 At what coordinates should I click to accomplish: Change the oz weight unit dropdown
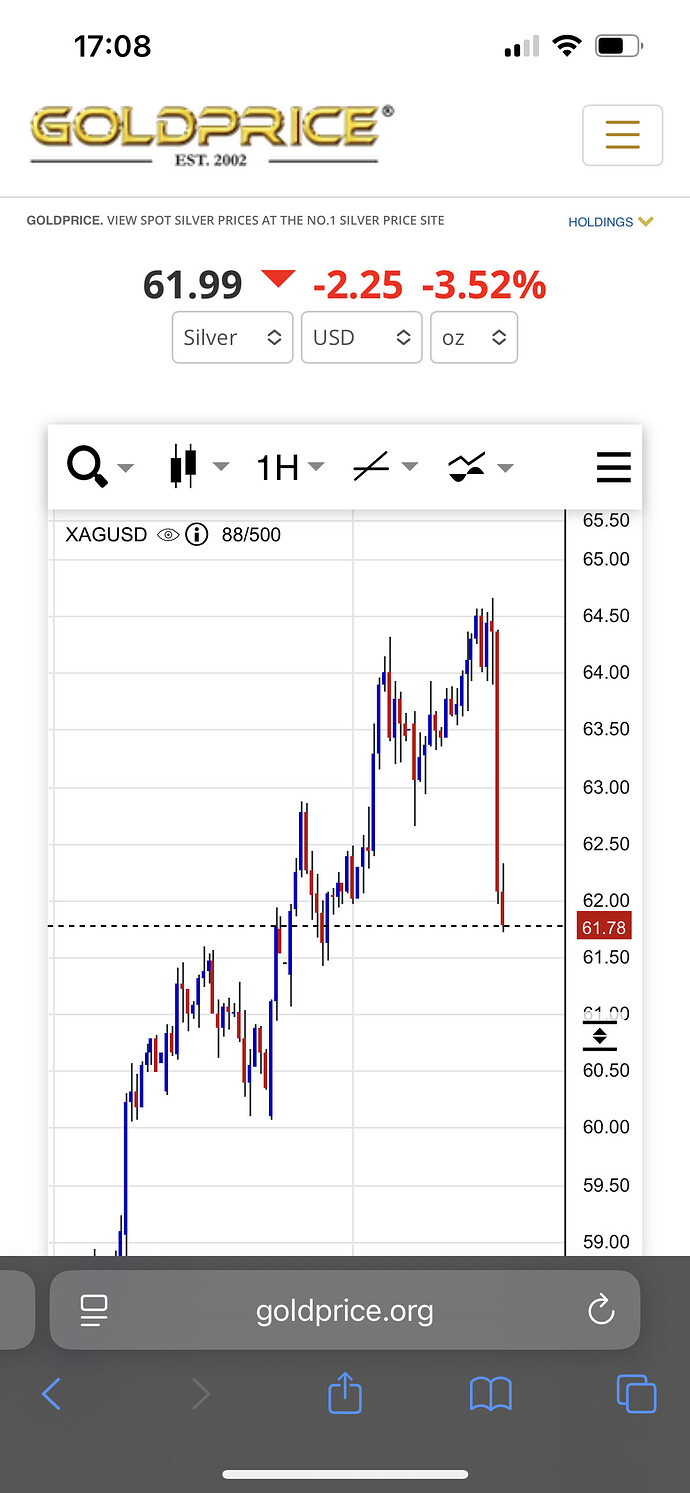click(x=473, y=337)
